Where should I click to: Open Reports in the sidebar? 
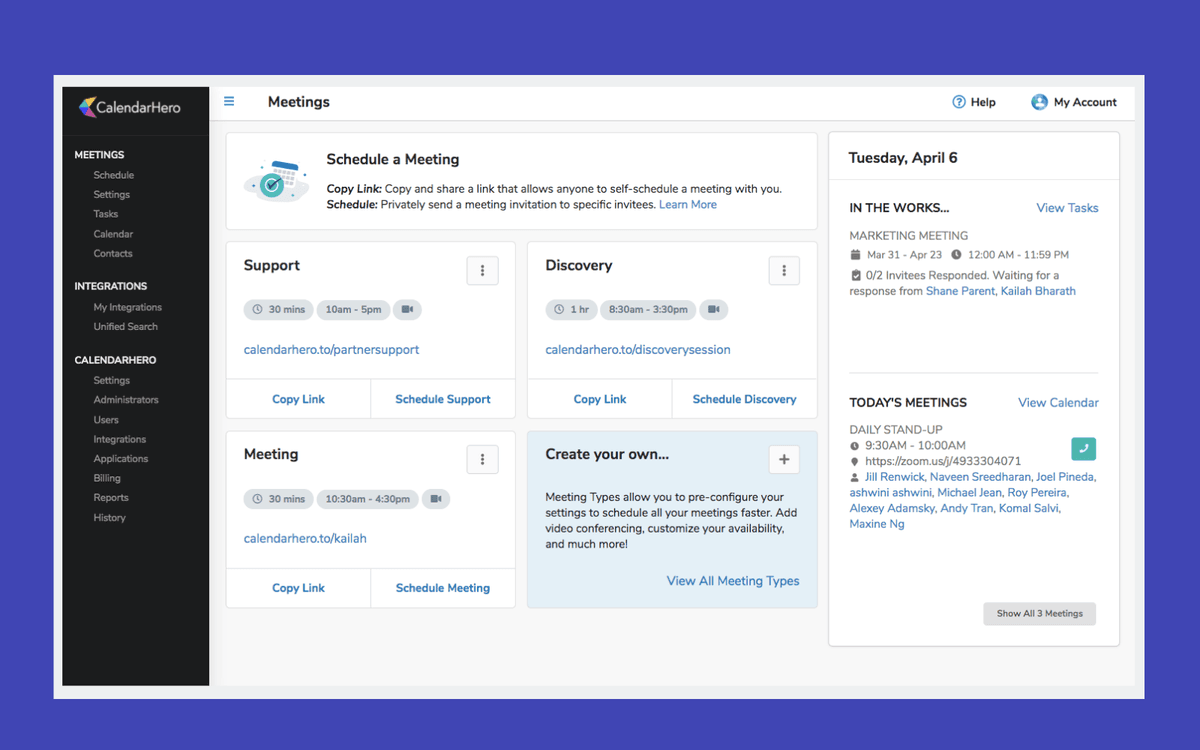tap(111, 498)
